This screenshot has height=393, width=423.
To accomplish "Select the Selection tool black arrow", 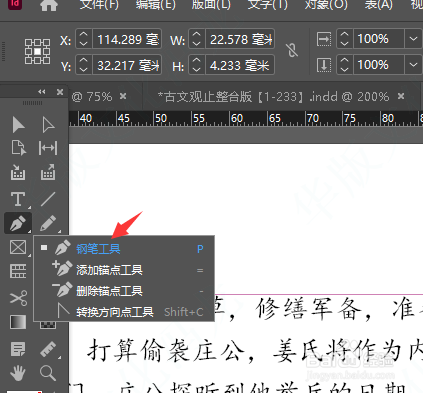I will 18,125.
